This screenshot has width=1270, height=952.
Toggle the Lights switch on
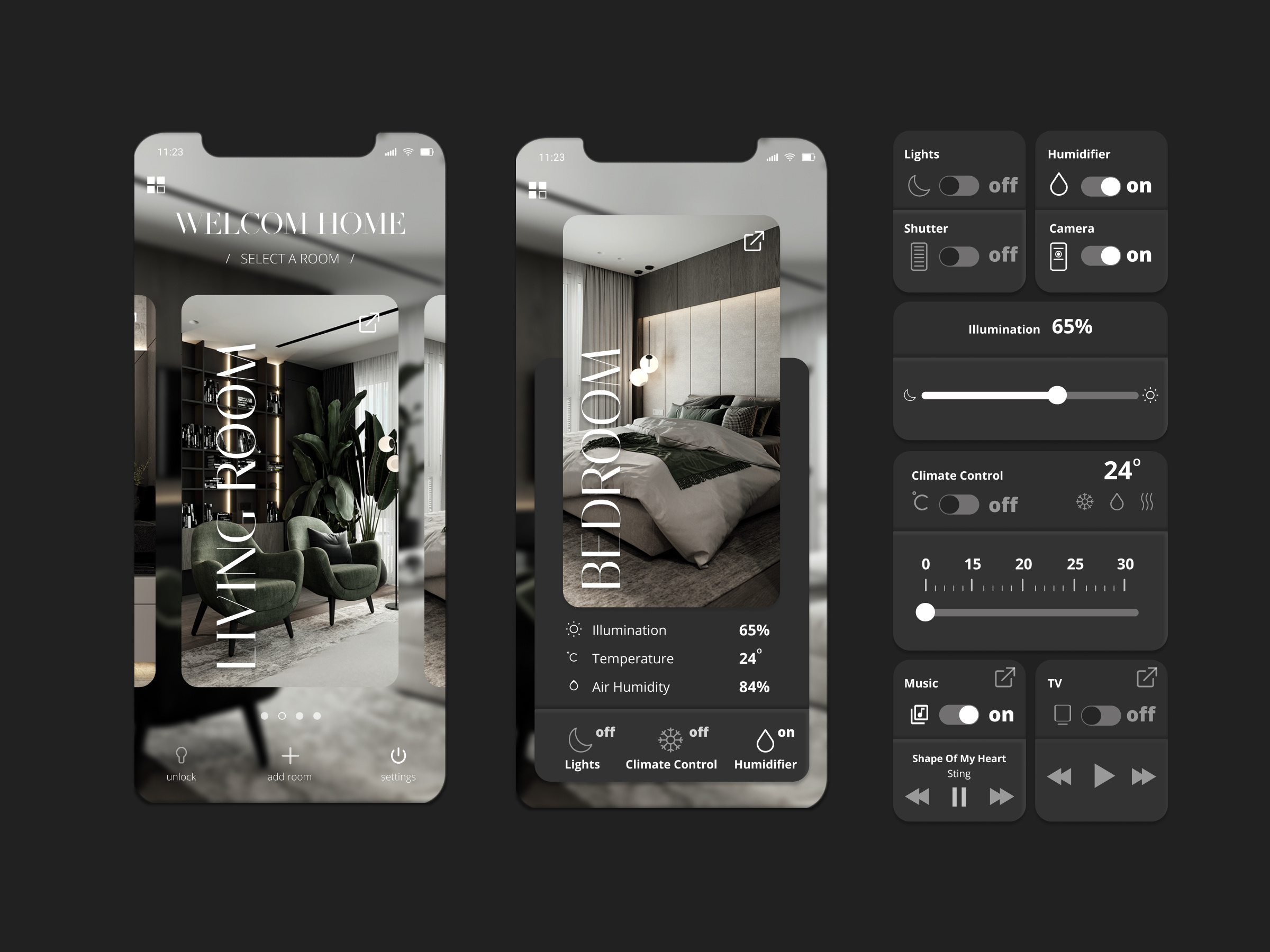959,186
